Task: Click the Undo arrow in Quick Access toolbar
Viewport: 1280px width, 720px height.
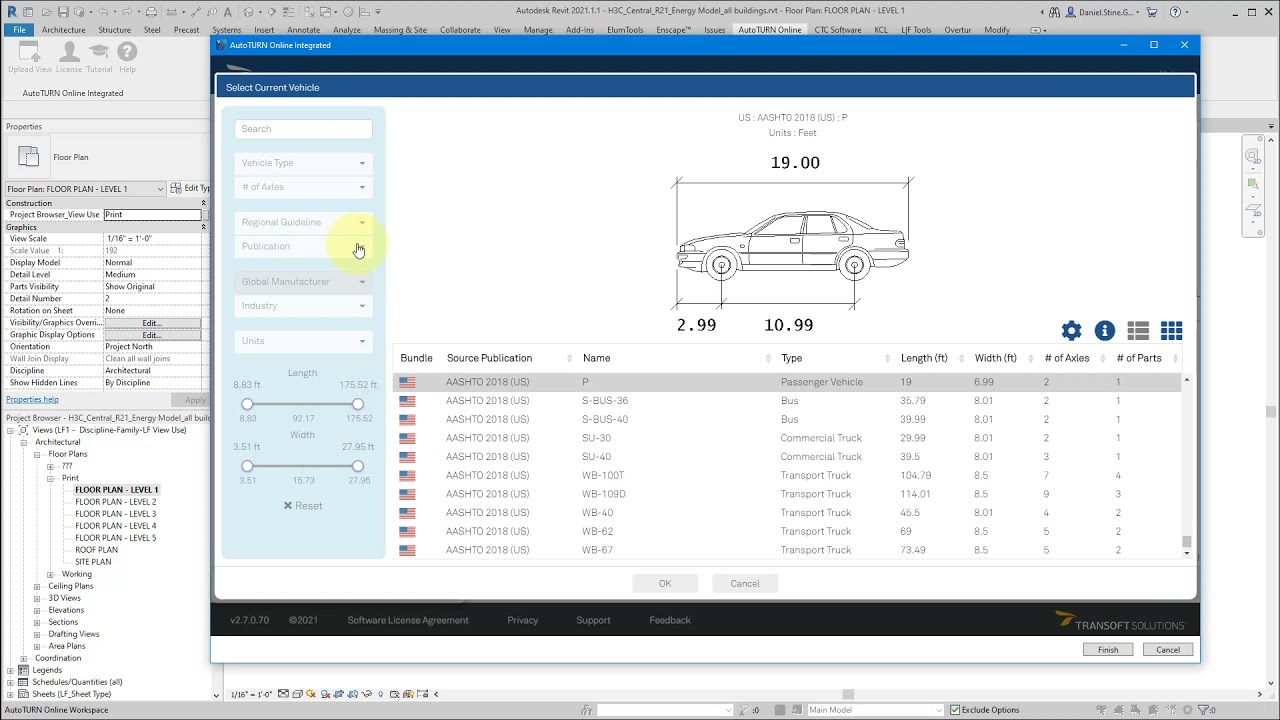Action: pyautogui.click(x=101, y=12)
